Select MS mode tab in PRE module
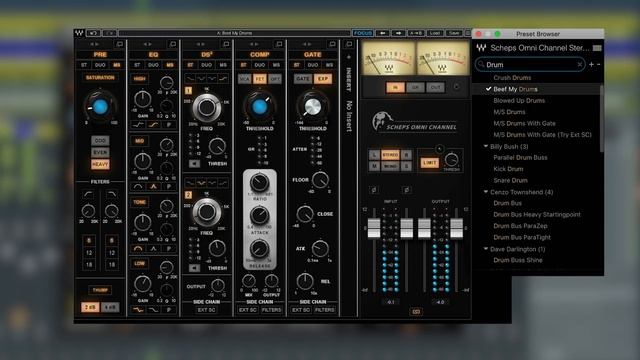 click(117, 65)
